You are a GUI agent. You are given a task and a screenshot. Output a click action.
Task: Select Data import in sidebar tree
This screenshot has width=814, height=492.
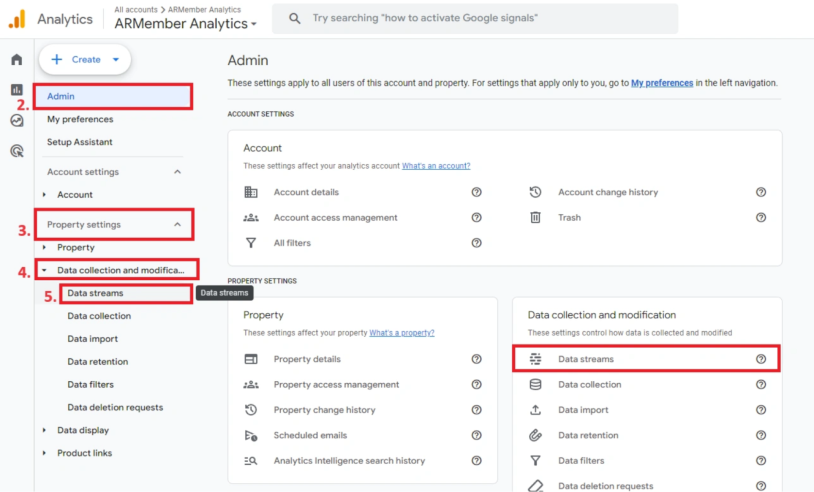pyautogui.click(x=92, y=339)
